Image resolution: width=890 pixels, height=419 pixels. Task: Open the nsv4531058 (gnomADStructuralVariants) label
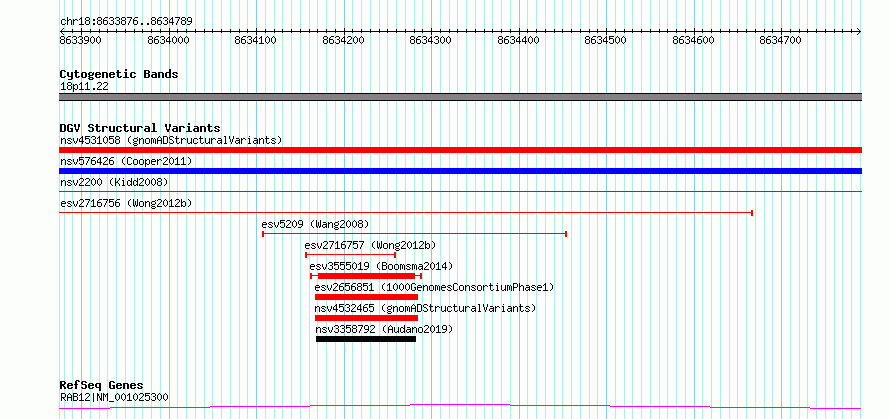[x=171, y=140]
